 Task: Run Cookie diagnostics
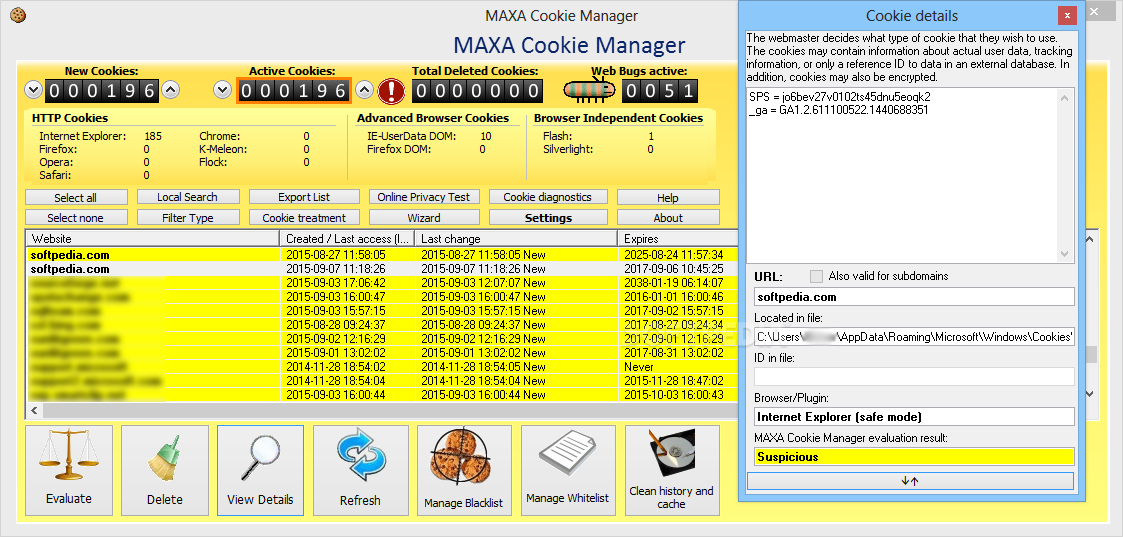pos(548,197)
